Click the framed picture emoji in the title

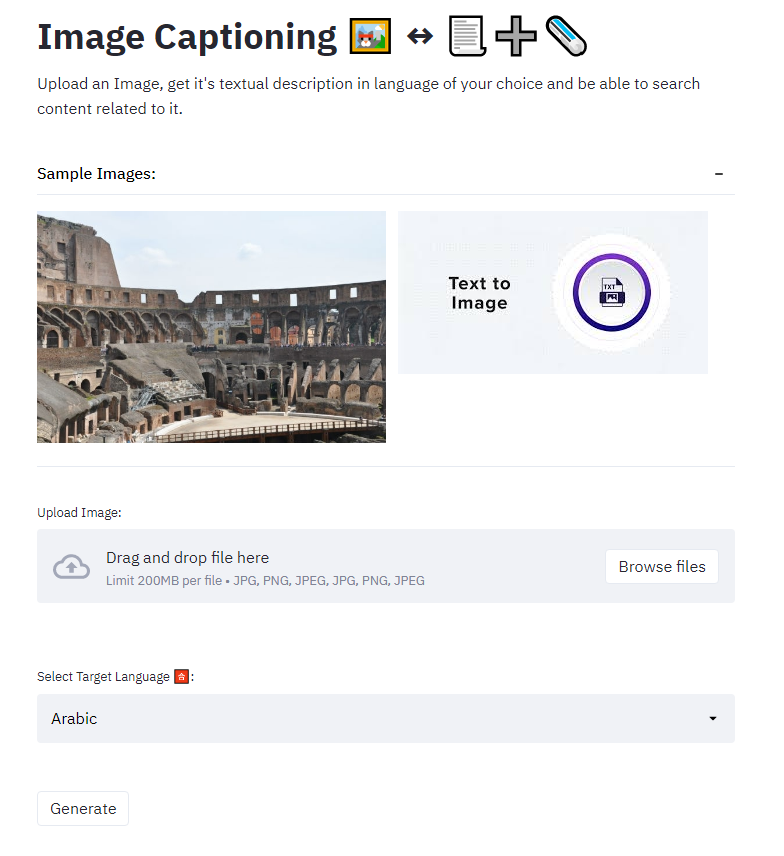click(370, 37)
